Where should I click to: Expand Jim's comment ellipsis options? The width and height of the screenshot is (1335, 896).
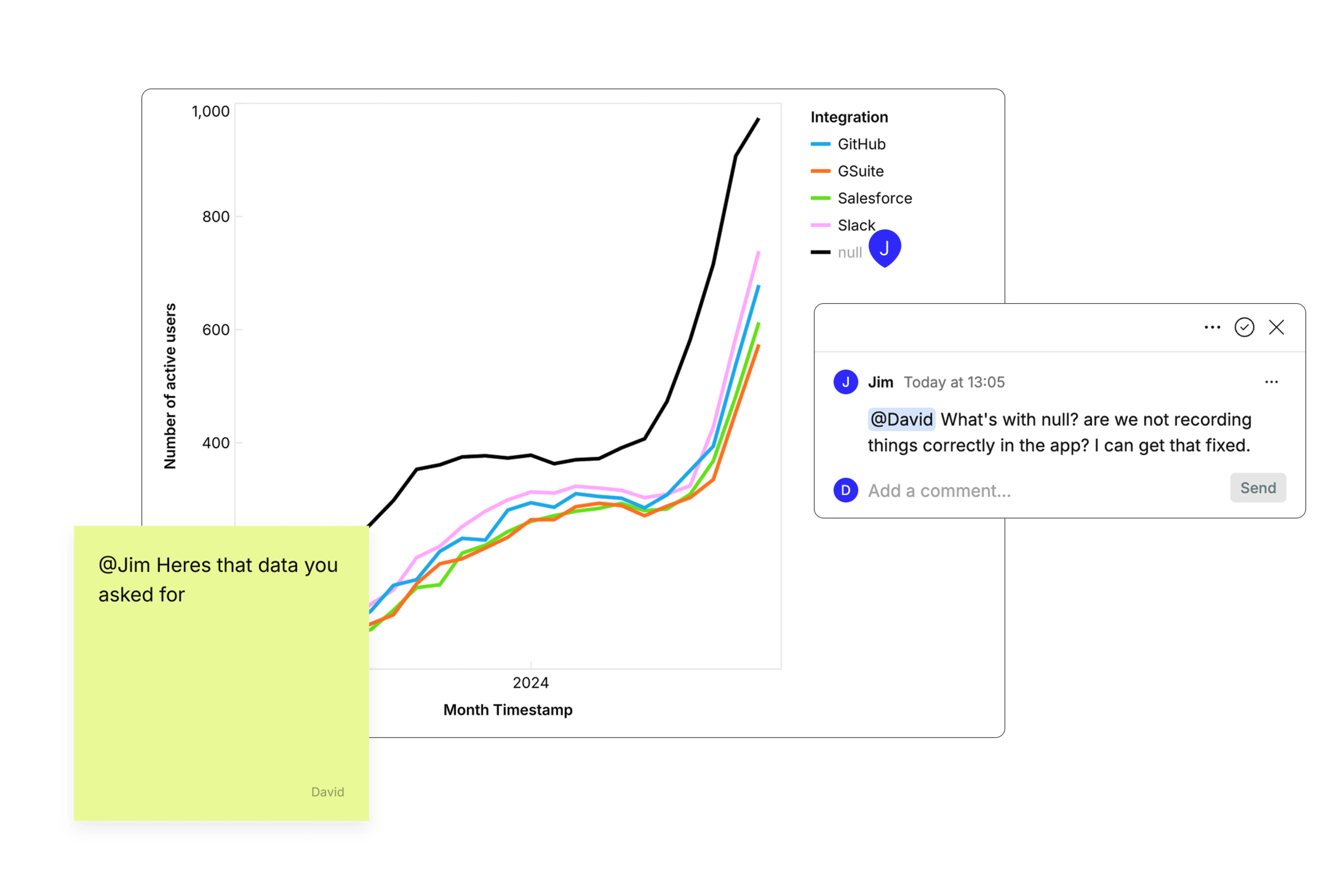pos(1272,382)
